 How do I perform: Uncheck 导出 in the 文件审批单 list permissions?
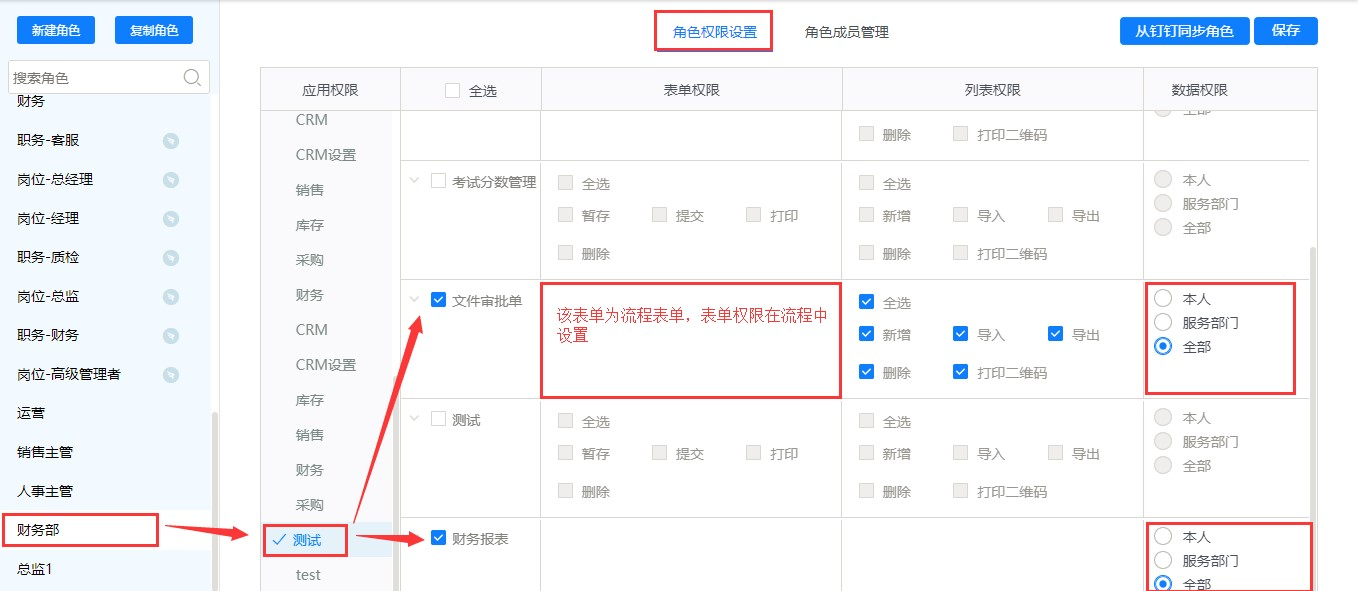coord(1055,334)
